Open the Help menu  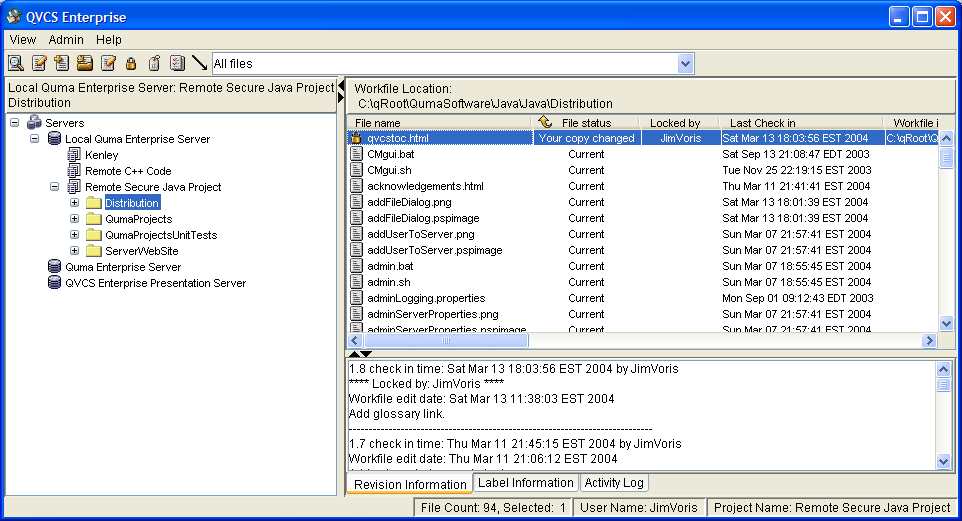coord(109,39)
